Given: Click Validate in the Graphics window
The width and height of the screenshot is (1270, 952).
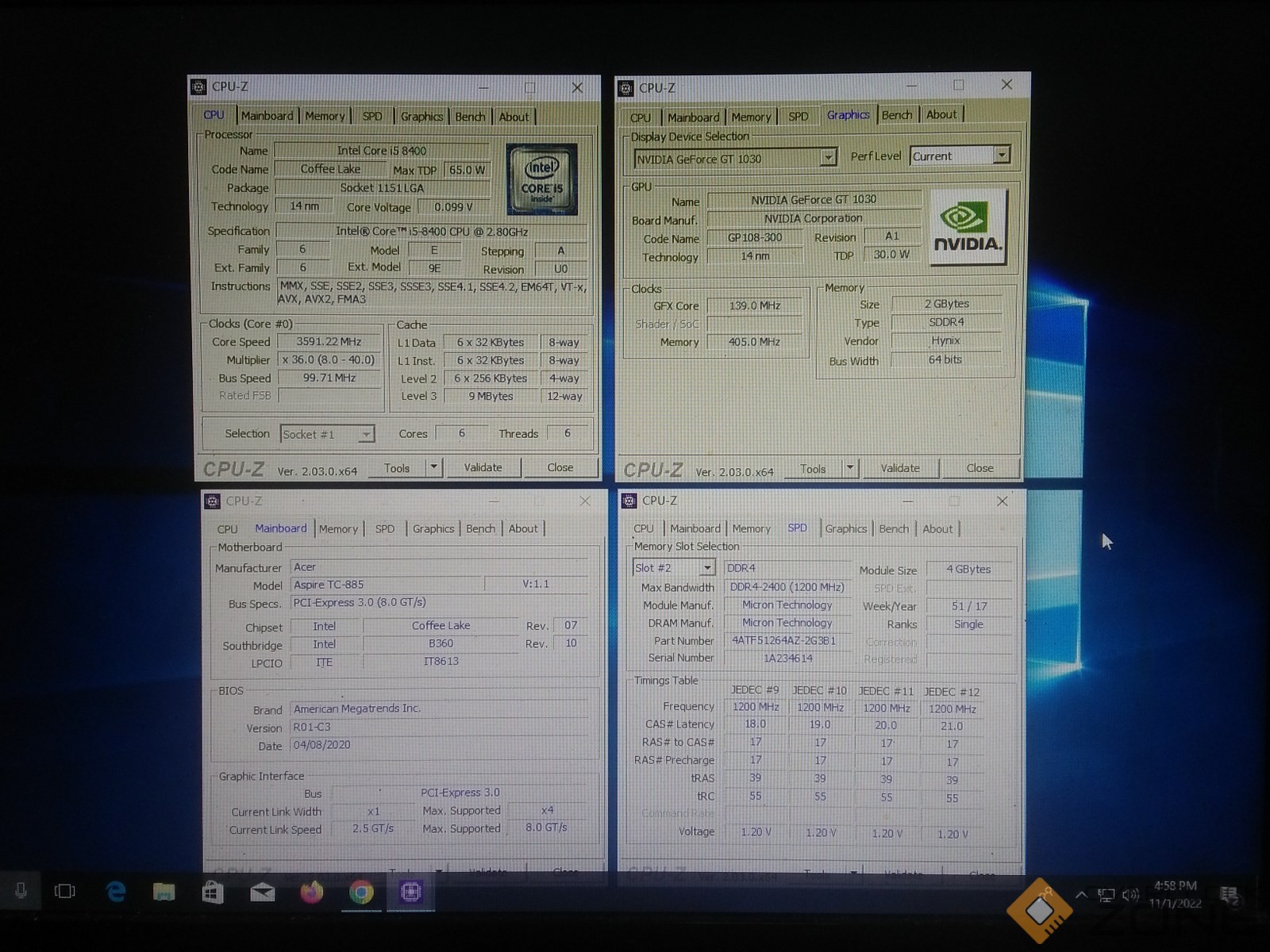Looking at the screenshot, I should (900, 468).
